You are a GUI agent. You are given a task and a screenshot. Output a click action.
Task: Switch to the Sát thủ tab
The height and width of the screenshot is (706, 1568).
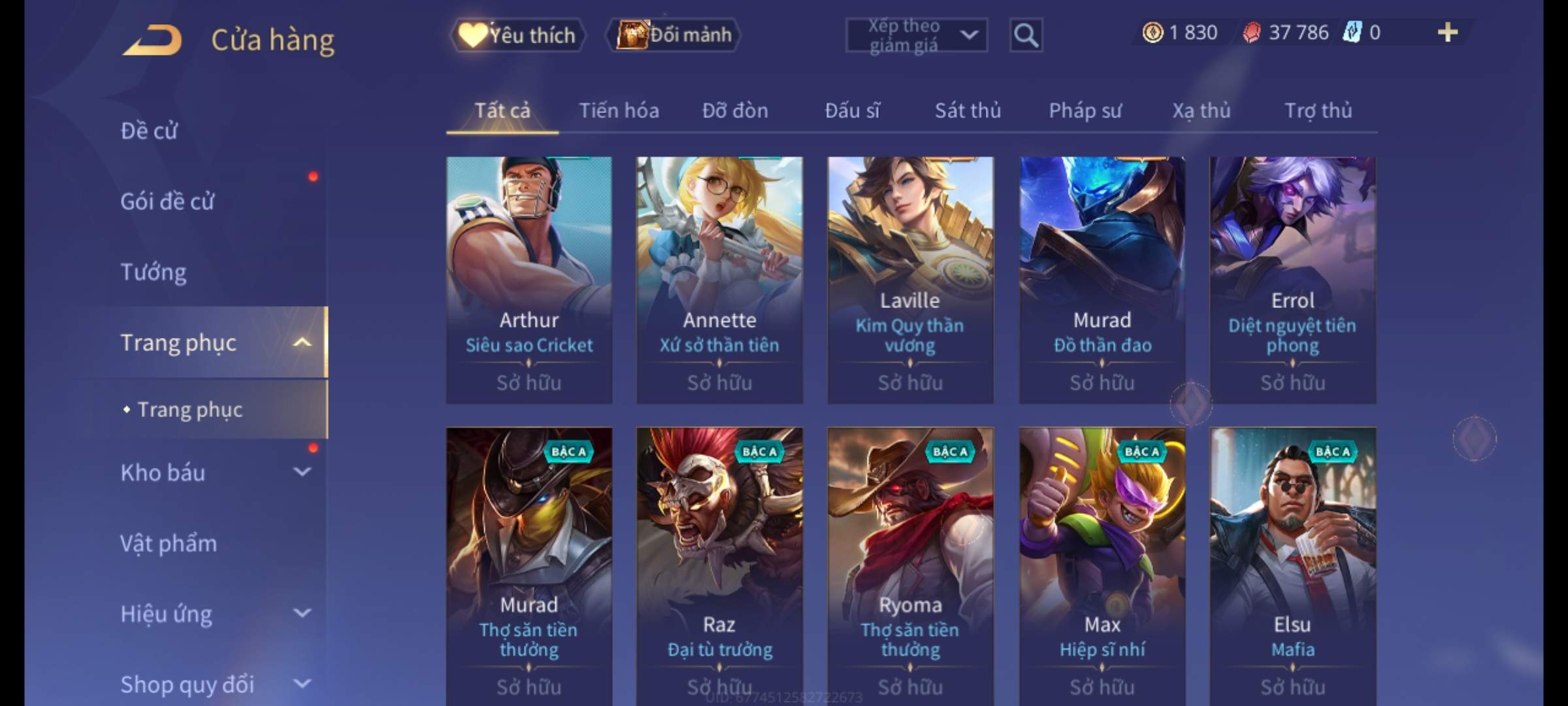point(968,110)
